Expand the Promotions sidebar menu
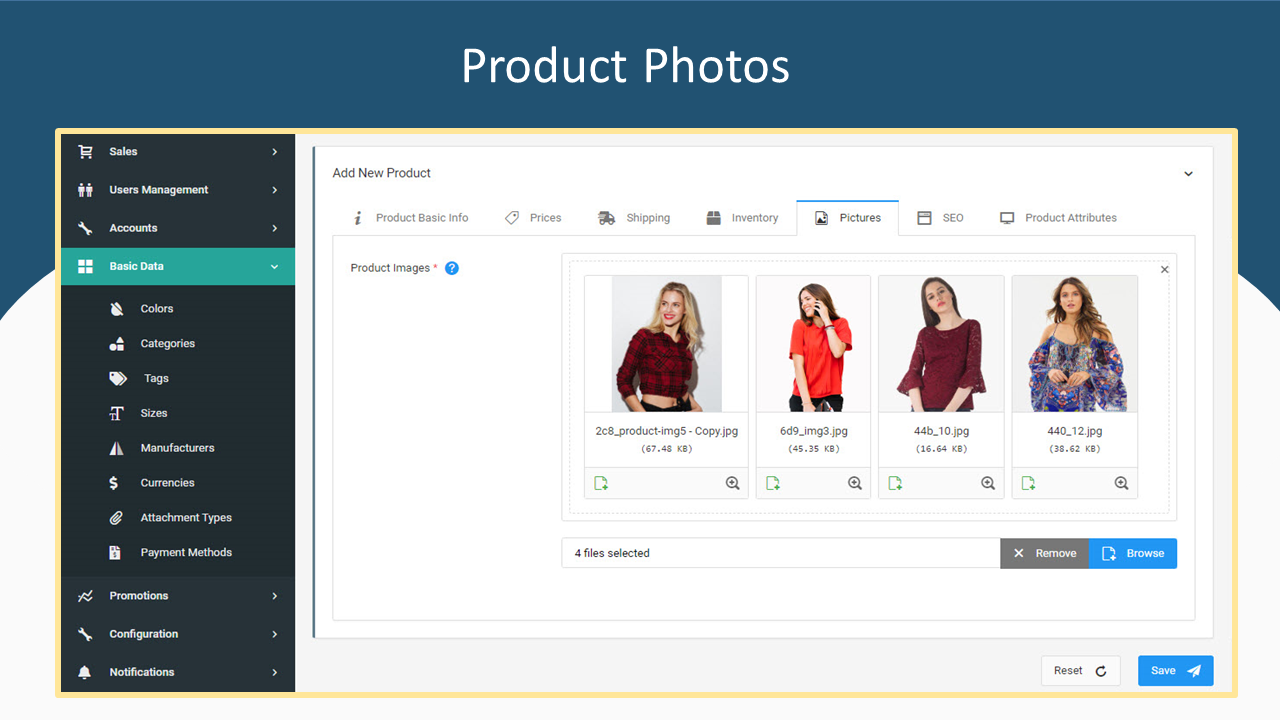The height and width of the screenshot is (720, 1280). click(178, 596)
